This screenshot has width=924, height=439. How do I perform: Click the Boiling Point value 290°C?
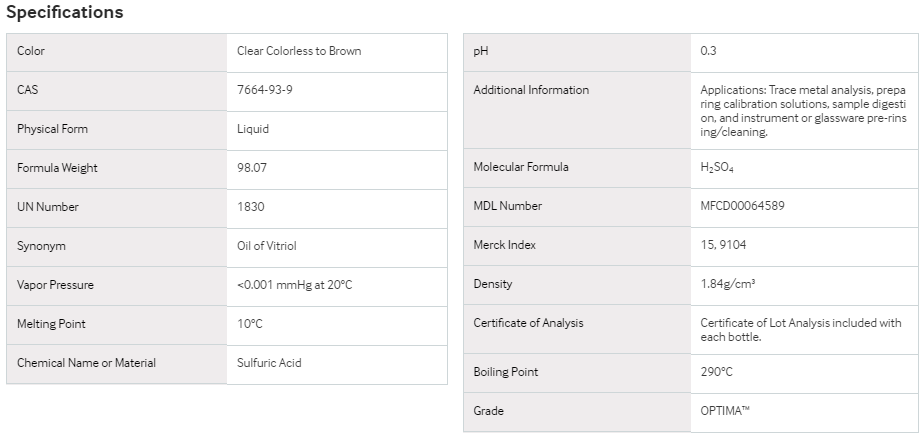coord(716,372)
